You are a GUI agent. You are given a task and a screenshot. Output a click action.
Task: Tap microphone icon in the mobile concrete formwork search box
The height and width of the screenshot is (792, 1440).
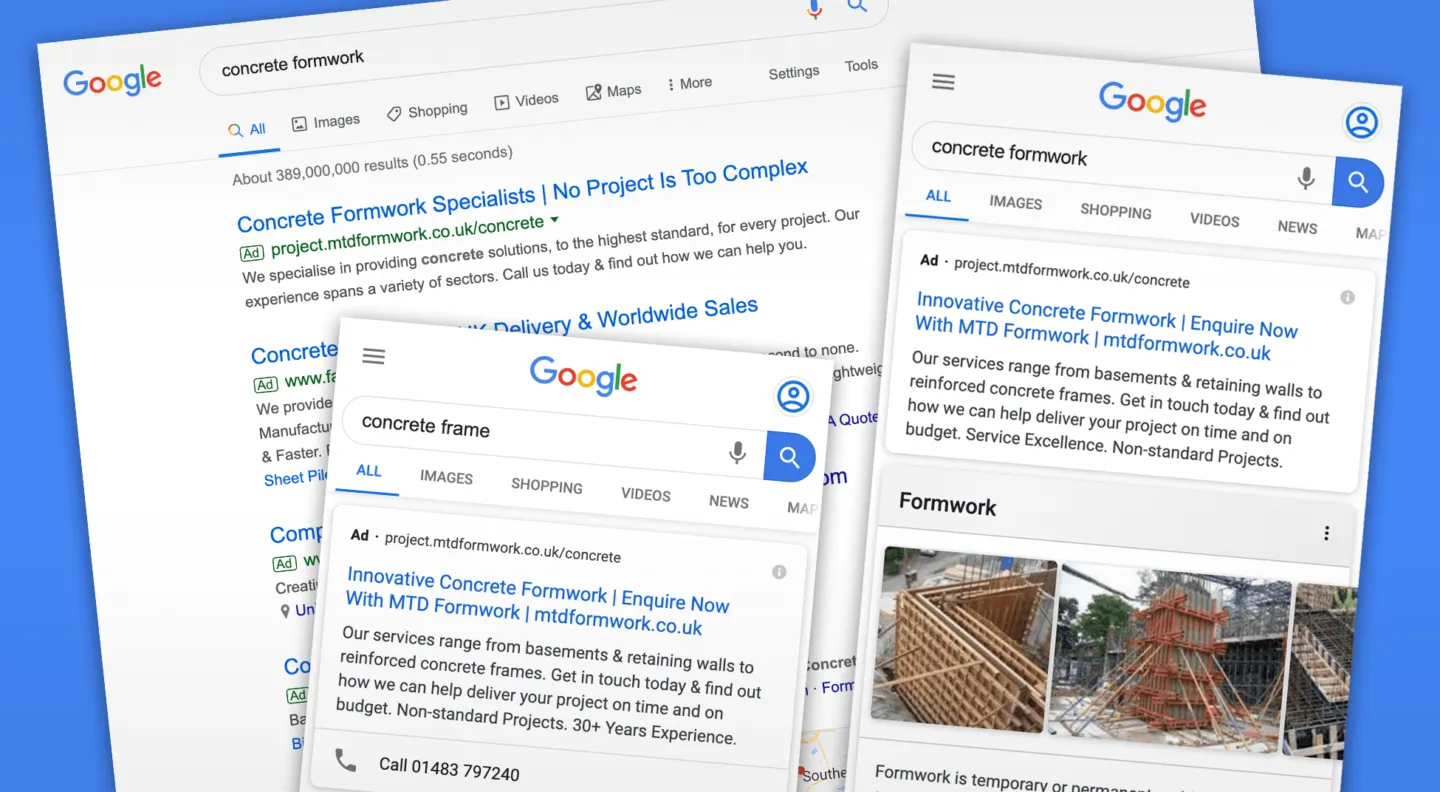(1306, 179)
